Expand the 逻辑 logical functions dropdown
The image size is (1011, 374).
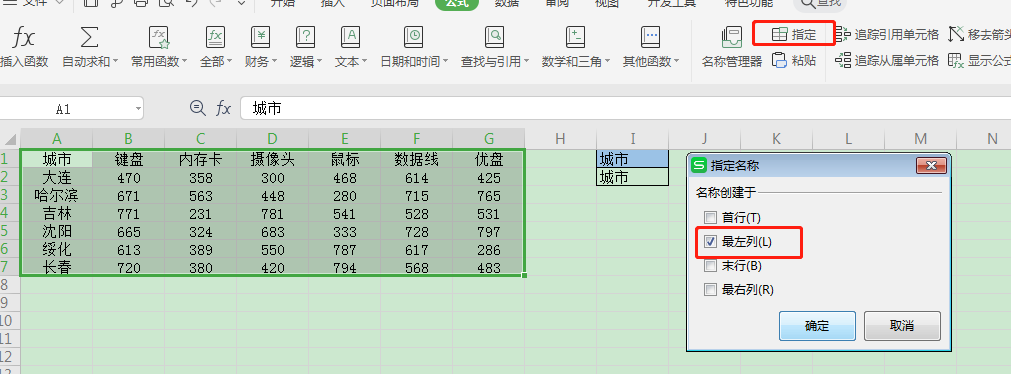tap(319, 62)
